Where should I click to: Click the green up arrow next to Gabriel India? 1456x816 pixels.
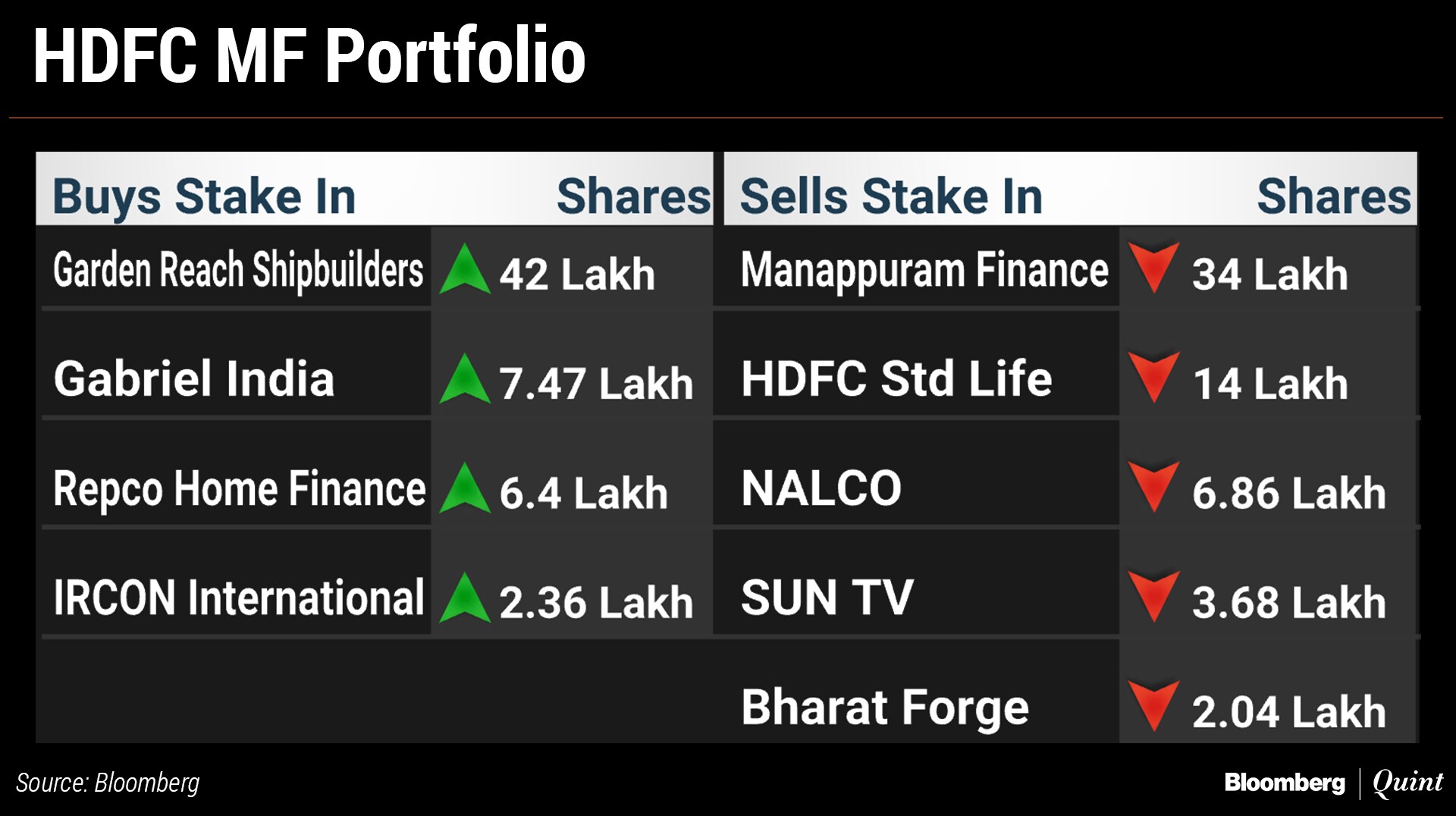point(464,379)
